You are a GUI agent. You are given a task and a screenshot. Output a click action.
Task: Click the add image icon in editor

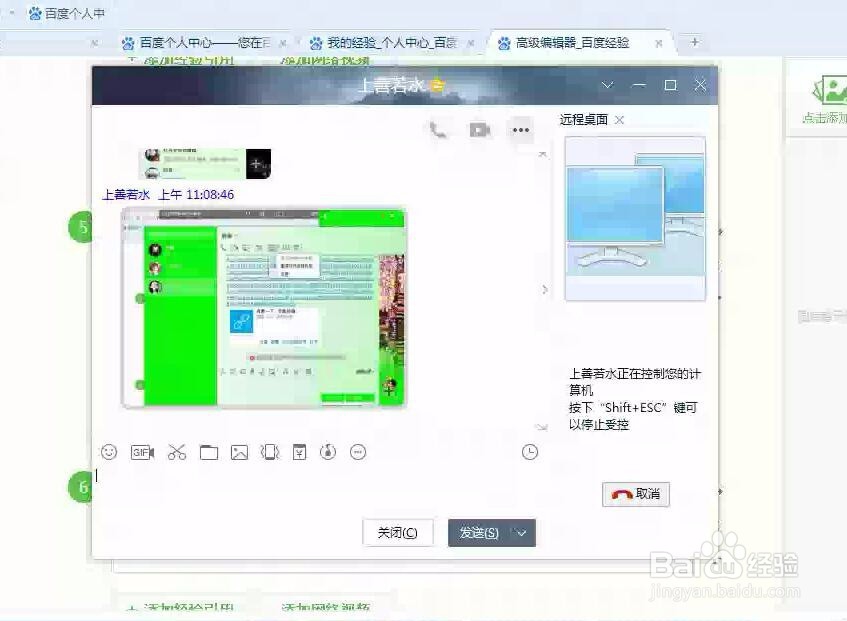click(x=828, y=90)
